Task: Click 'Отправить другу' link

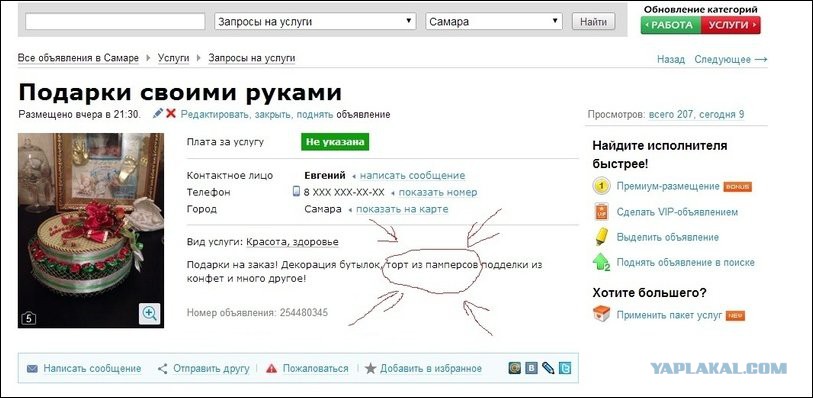Action: [211, 369]
